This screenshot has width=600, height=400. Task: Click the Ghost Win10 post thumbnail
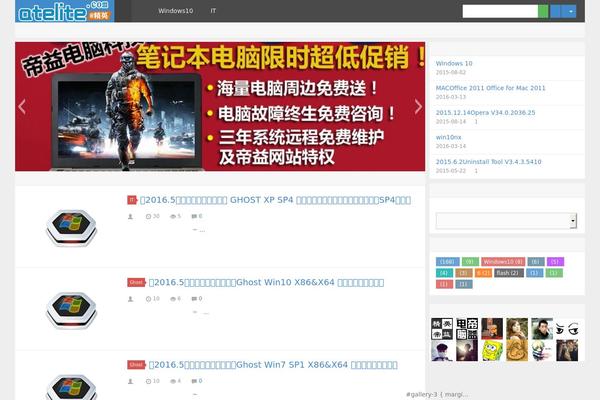tap(71, 310)
